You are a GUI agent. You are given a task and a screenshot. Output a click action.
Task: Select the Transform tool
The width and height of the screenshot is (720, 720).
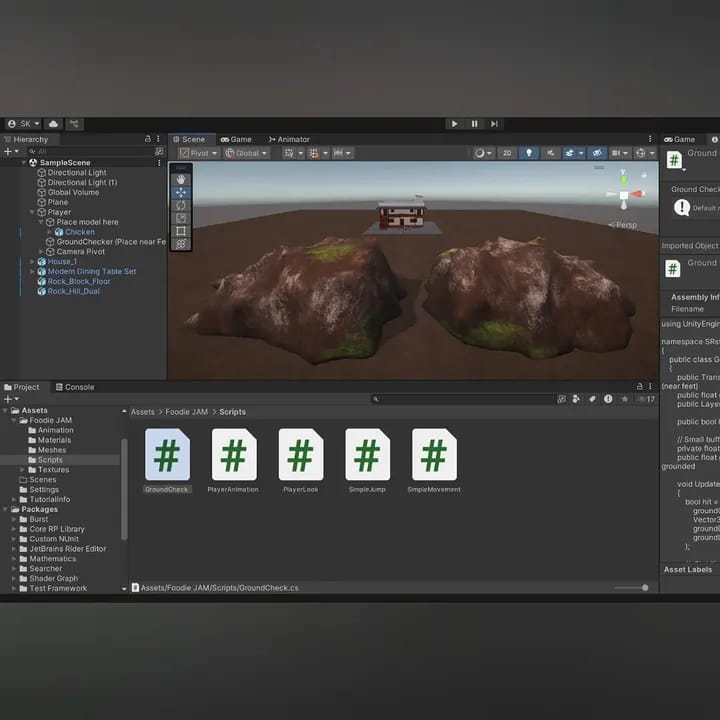pos(181,244)
